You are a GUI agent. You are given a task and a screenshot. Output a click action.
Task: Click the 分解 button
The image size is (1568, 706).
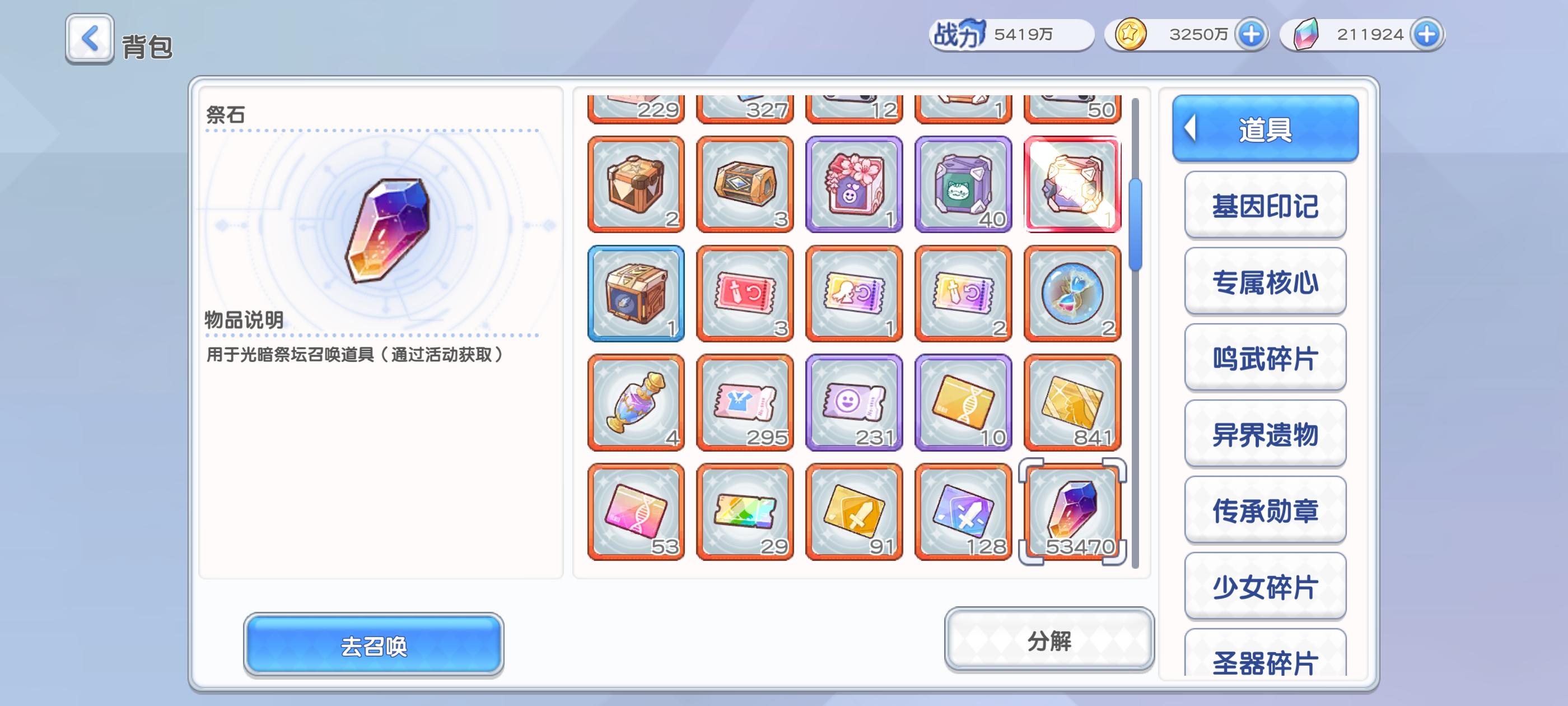[1049, 640]
